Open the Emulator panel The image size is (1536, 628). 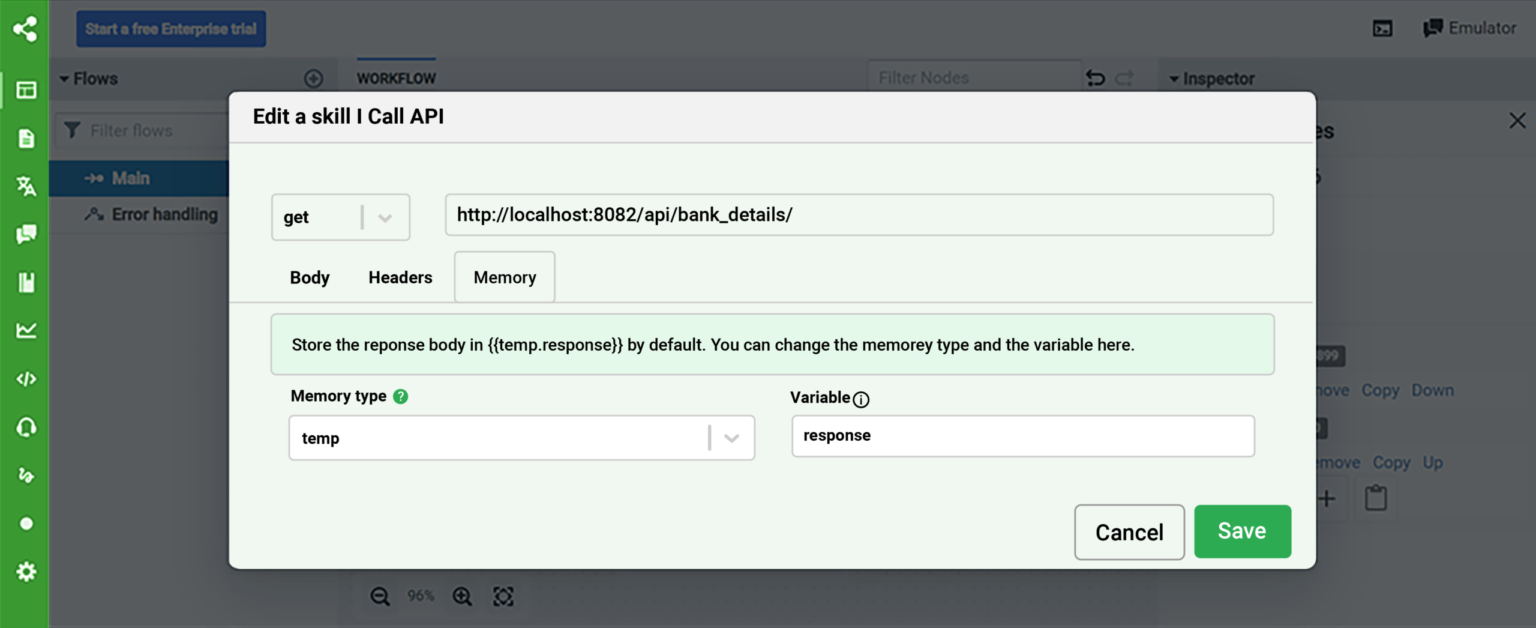pos(1470,28)
